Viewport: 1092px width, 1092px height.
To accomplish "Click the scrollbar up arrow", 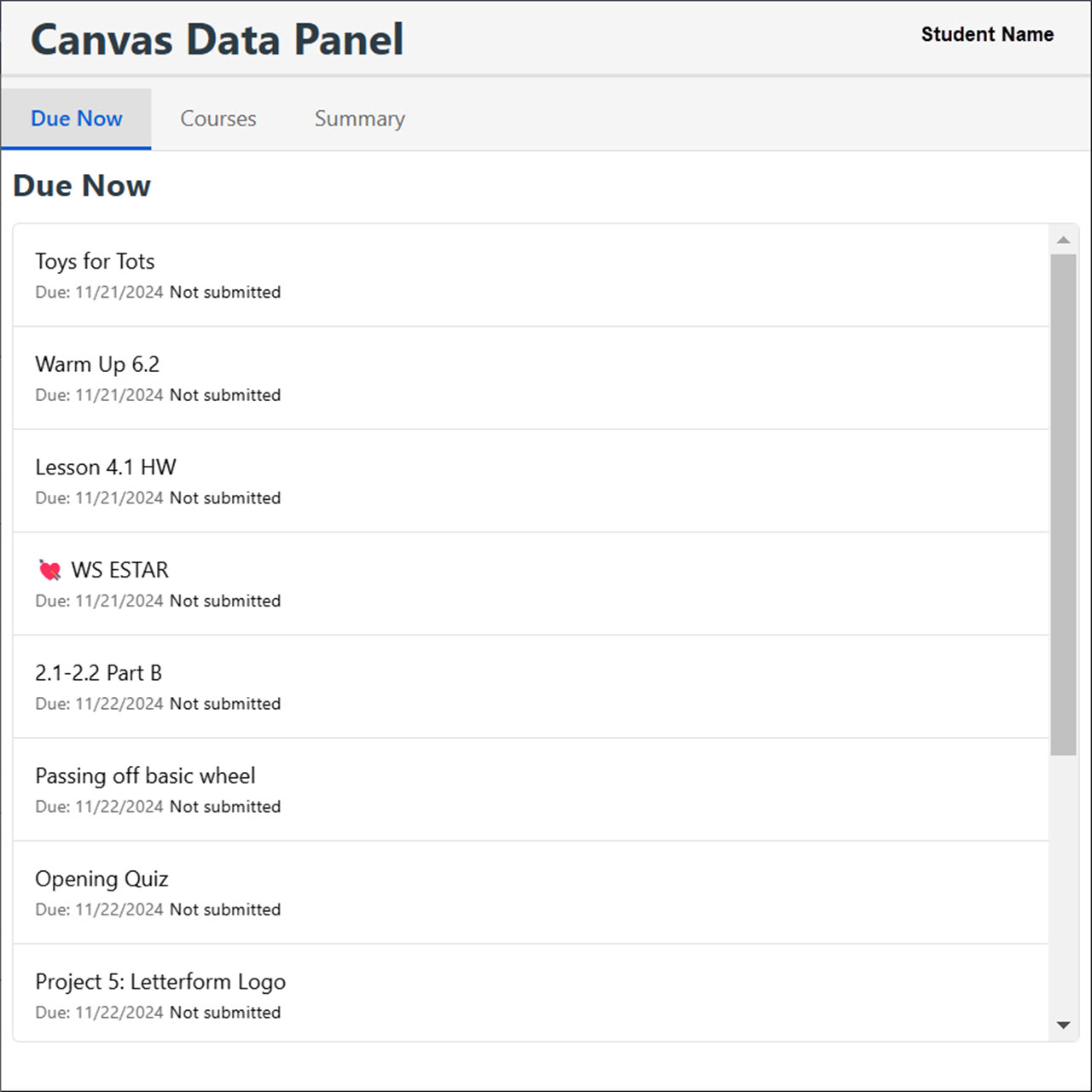I will click(x=1063, y=240).
